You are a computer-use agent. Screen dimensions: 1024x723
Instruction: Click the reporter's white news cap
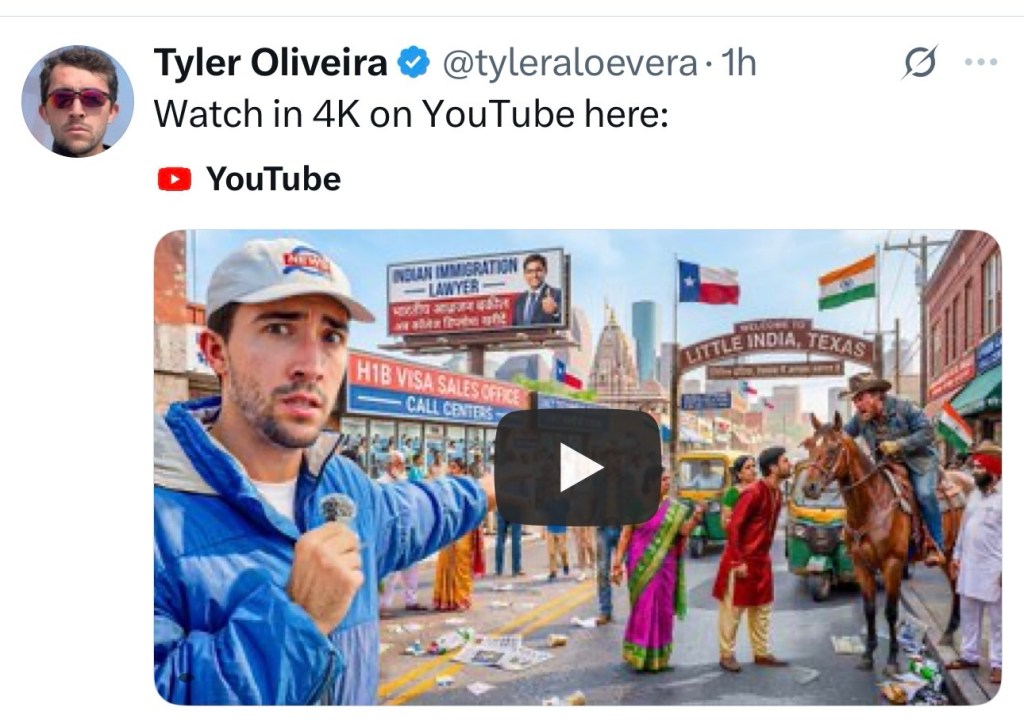[x=284, y=278]
